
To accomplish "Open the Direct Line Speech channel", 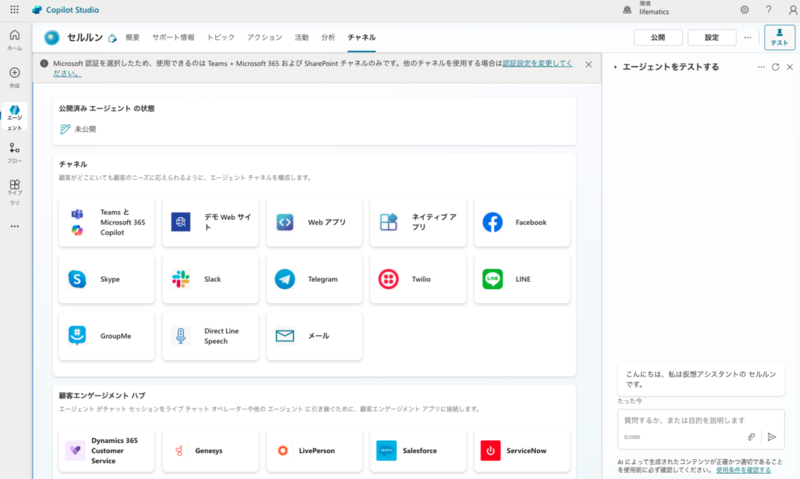I will pyautogui.click(x=210, y=336).
